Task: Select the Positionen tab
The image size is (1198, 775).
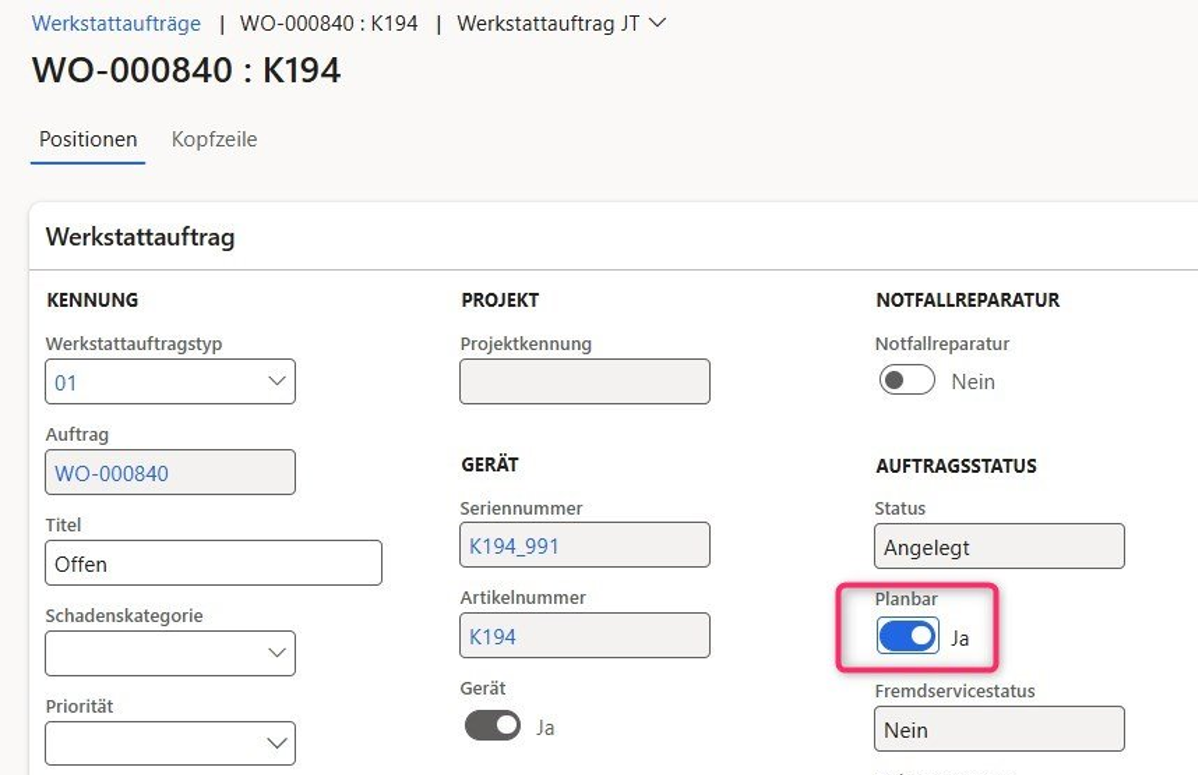Action: (87, 139)
